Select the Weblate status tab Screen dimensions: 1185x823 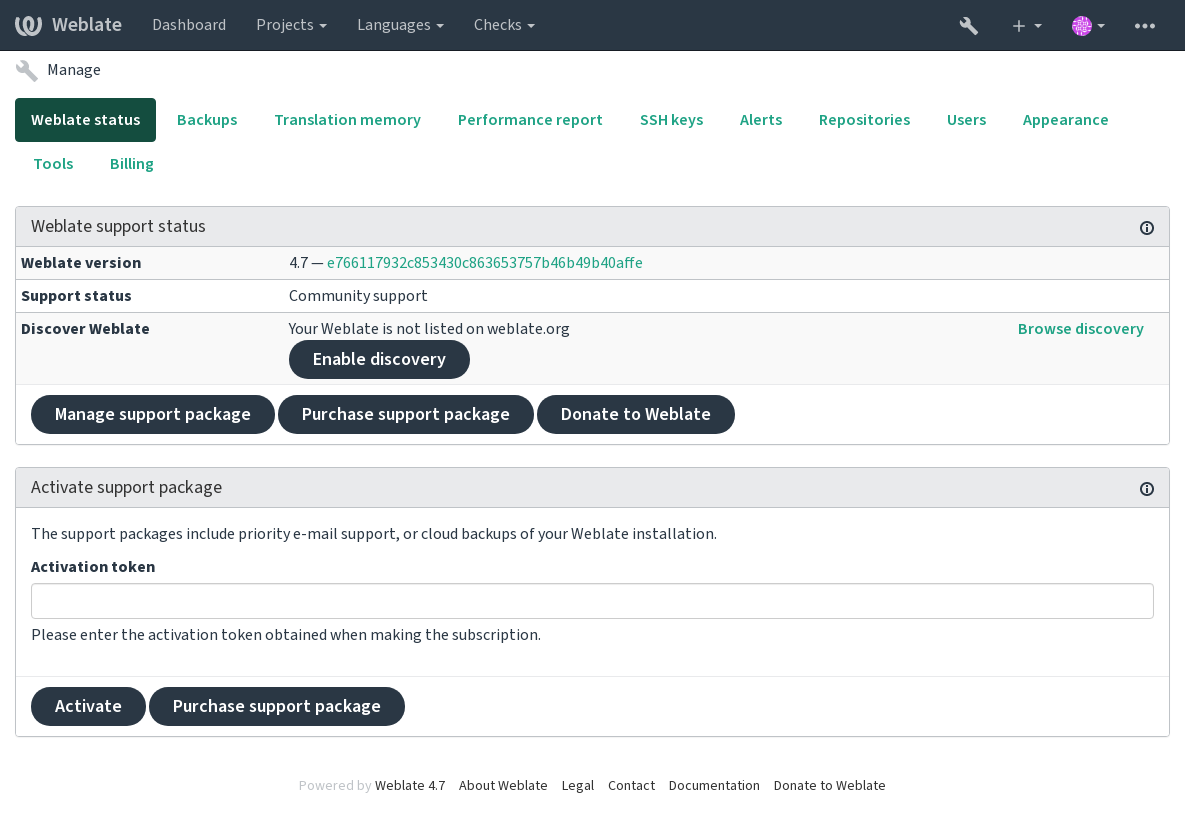click(85, 119)
